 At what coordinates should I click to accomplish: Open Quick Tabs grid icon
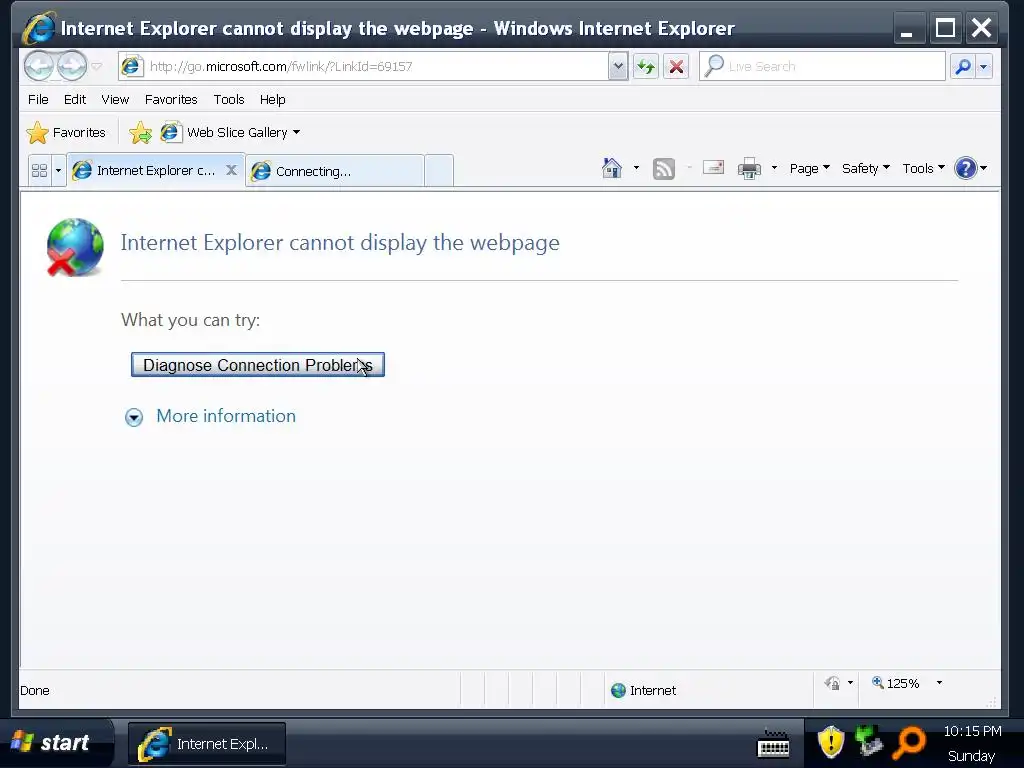[x=39, y=170]
